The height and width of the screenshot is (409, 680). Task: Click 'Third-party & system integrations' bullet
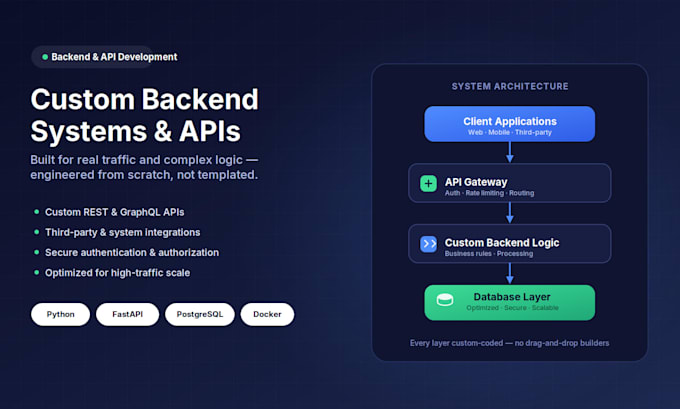(x=123, y=232)
